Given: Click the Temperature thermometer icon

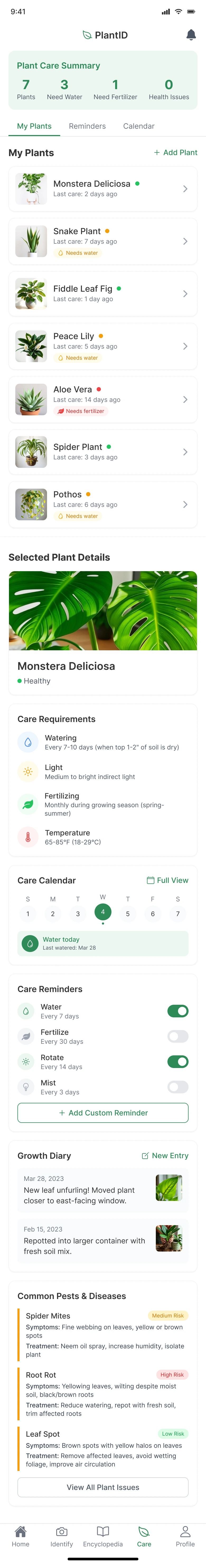Looking at the screenshot, I should pos(28,837).
